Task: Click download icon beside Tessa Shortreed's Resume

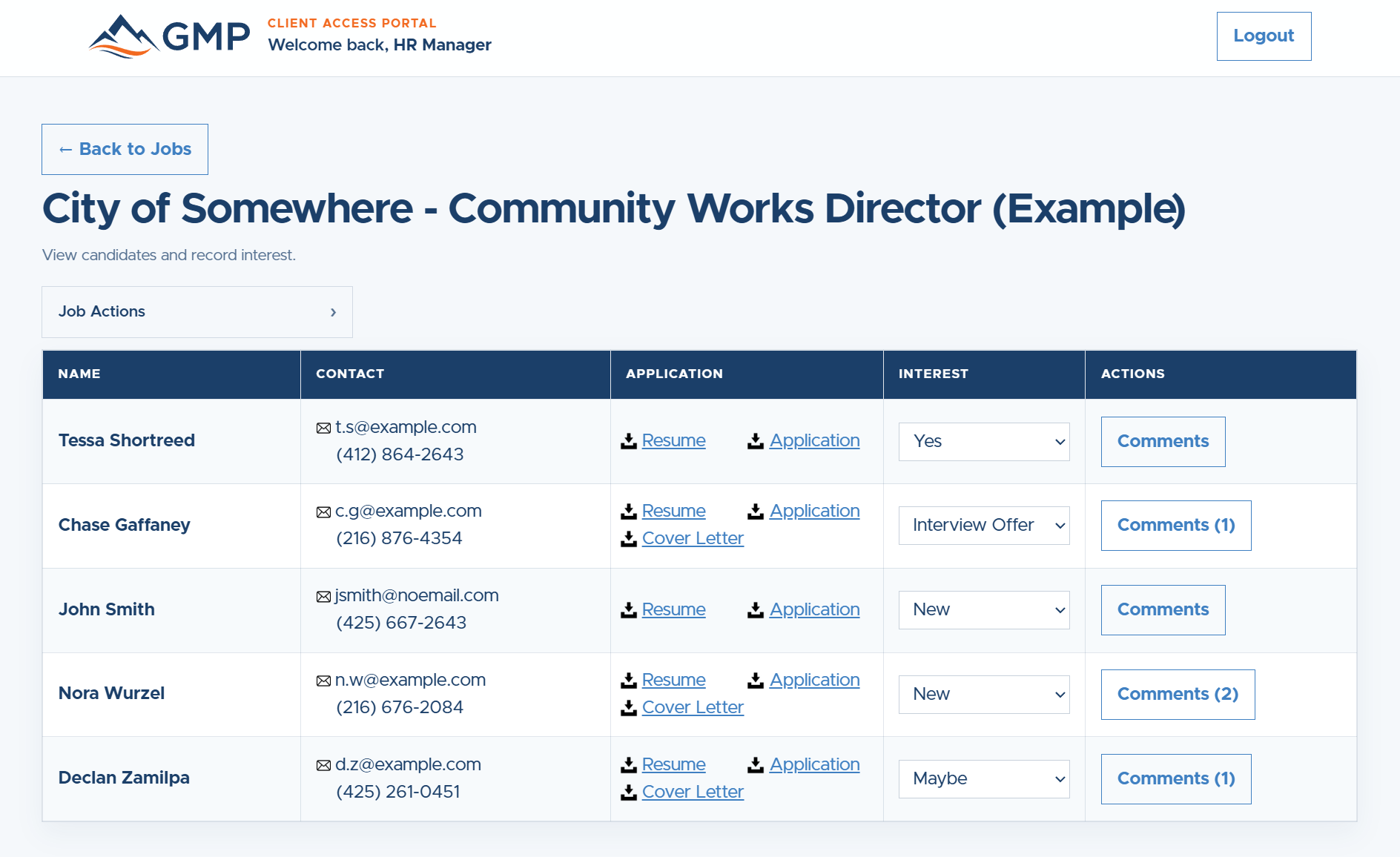Action: click(x=629, y=441)
